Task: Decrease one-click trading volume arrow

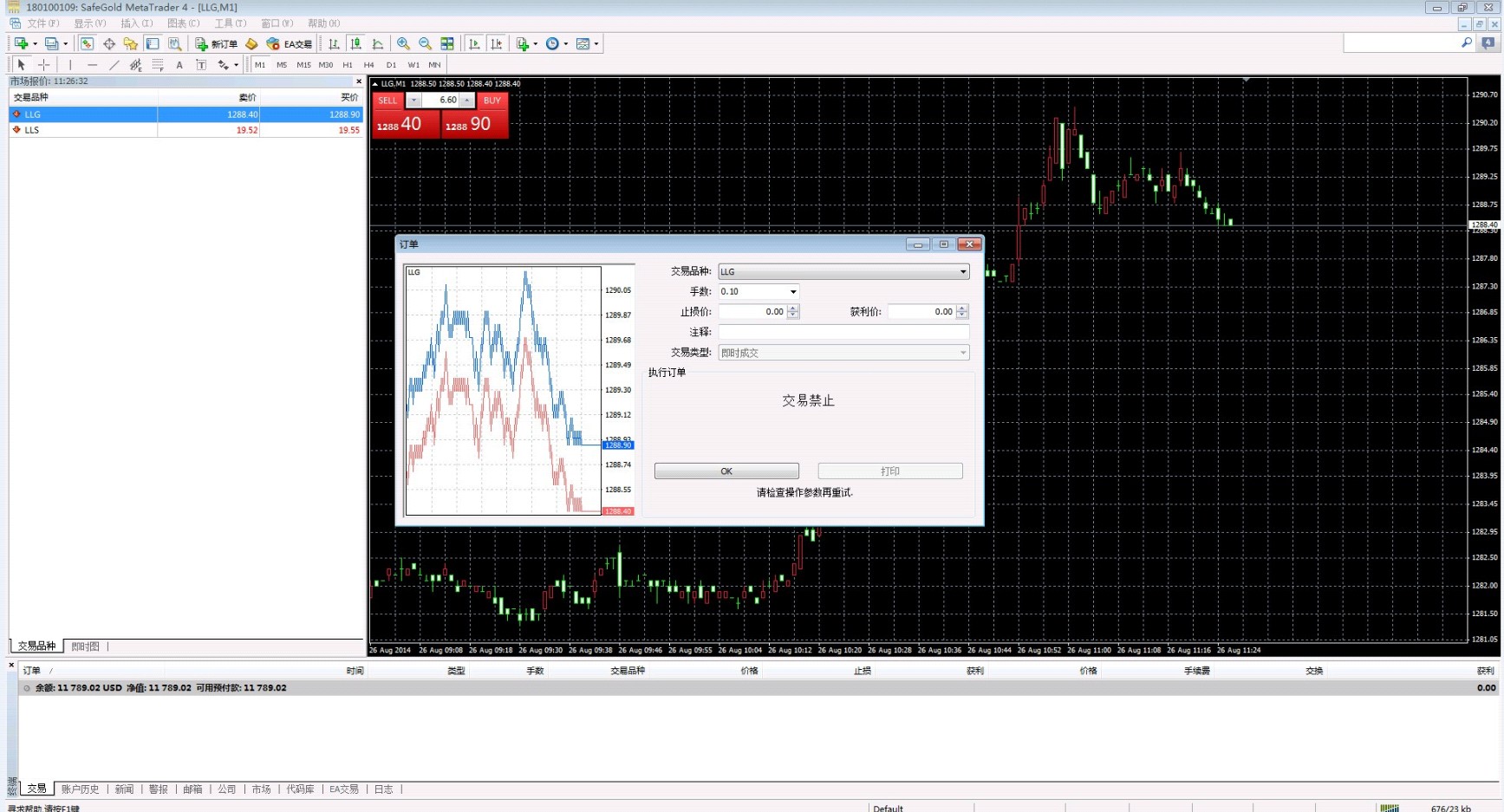Action: (x=413, y=101)
